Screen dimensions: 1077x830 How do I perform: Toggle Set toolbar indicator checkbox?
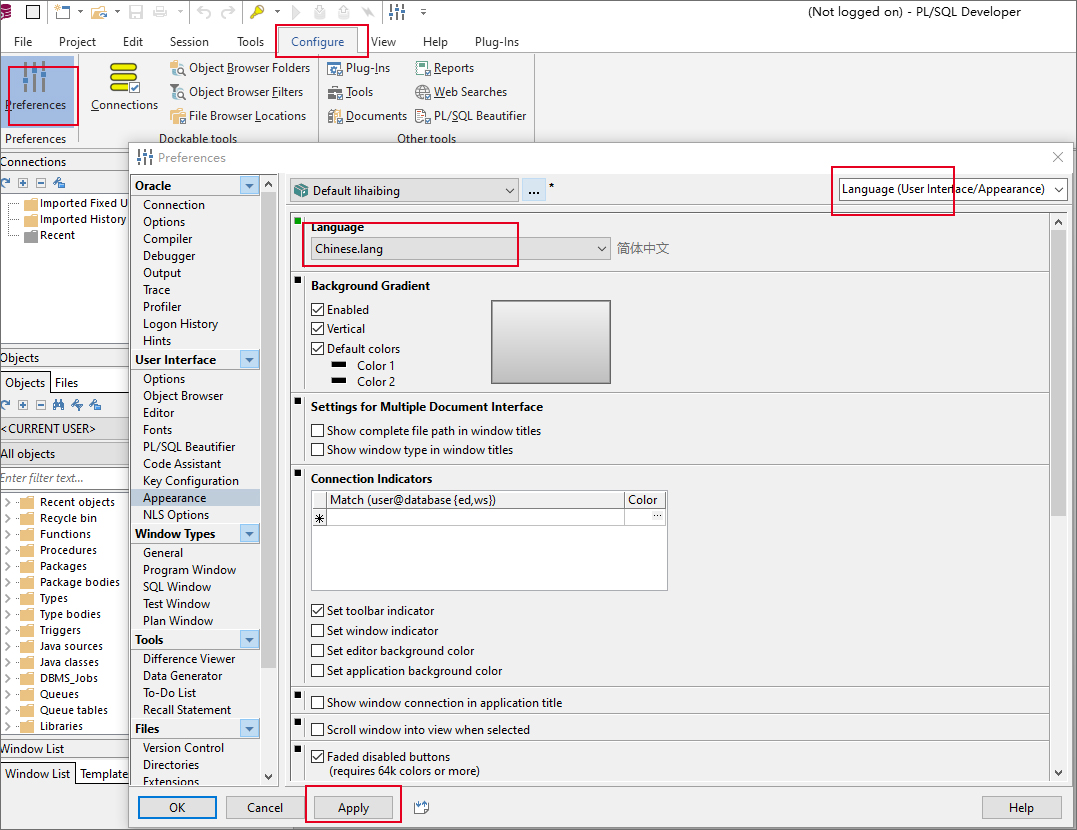click(317, 611)
